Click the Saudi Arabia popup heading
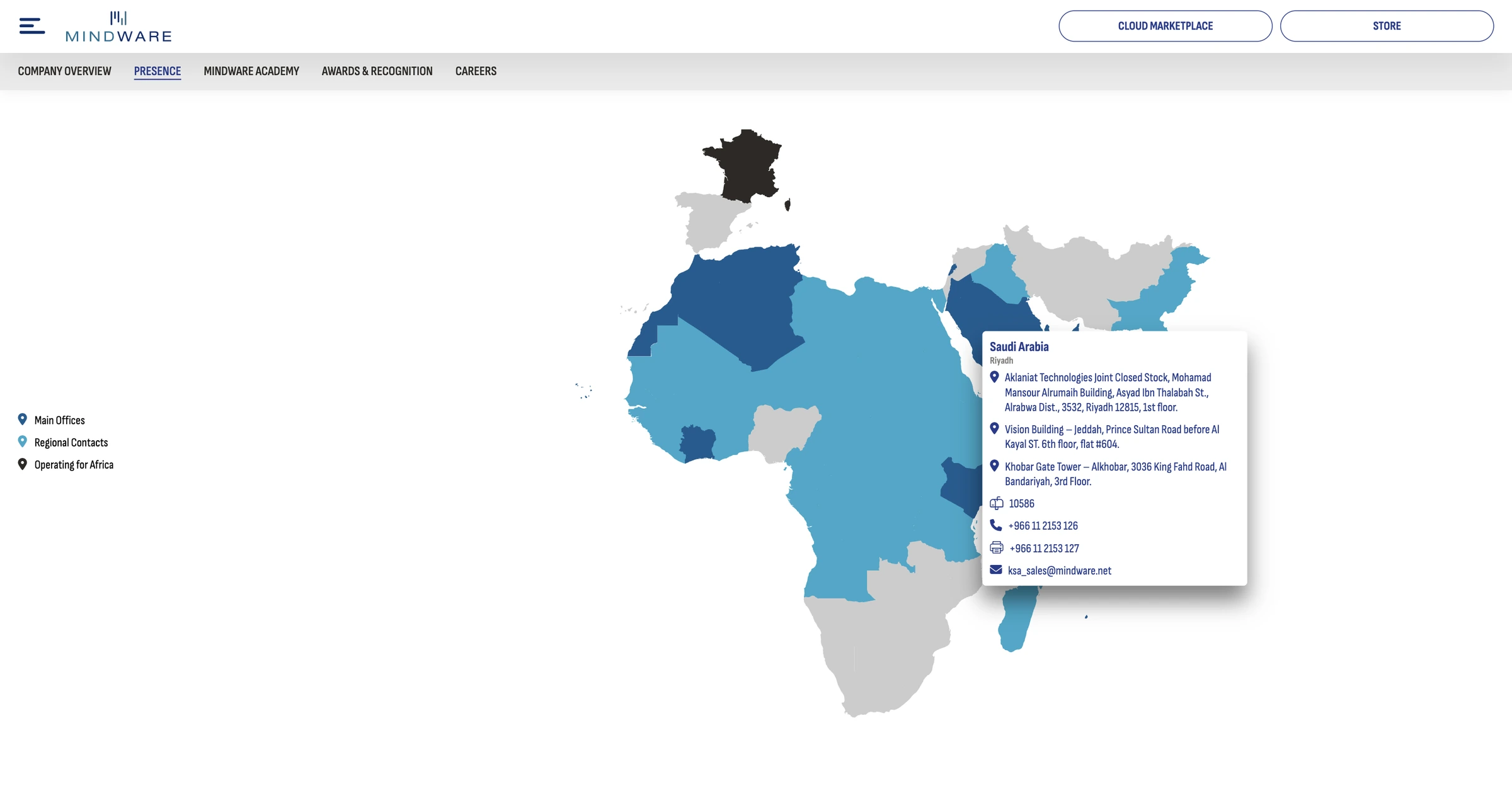The width and height of the screenshot is (1512, 805). coord(1019,346)
